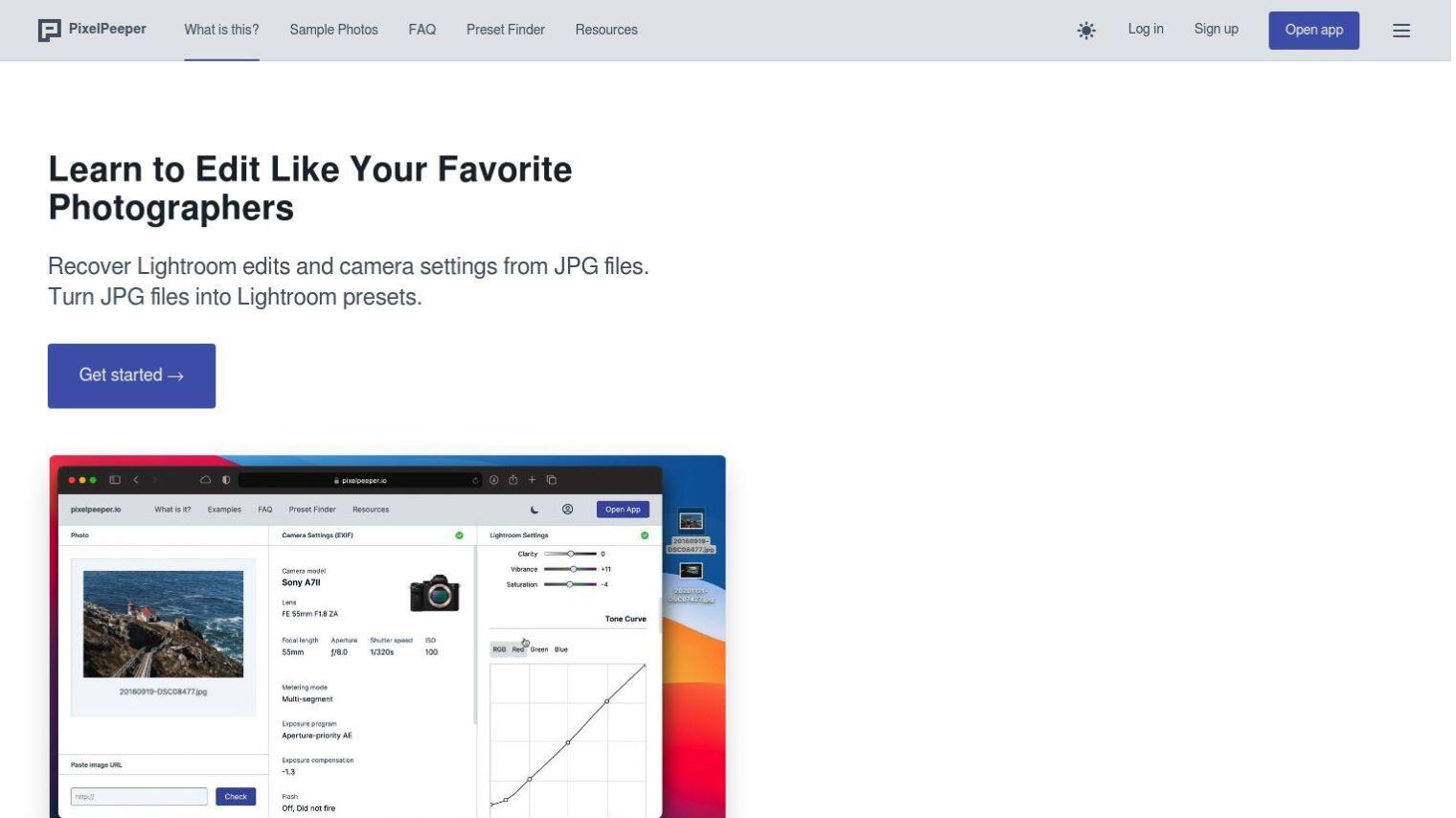Open the hamburger menu in the header
Viewport: 1456px width, 818px height.
click(x=1401, y=31)
